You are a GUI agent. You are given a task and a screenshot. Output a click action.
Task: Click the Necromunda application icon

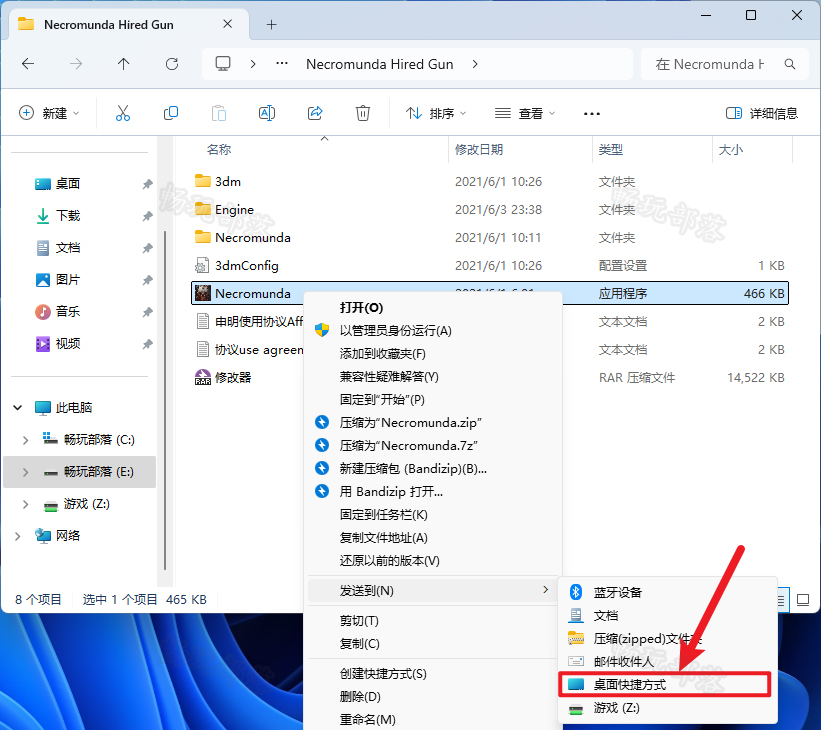(202, 293)
